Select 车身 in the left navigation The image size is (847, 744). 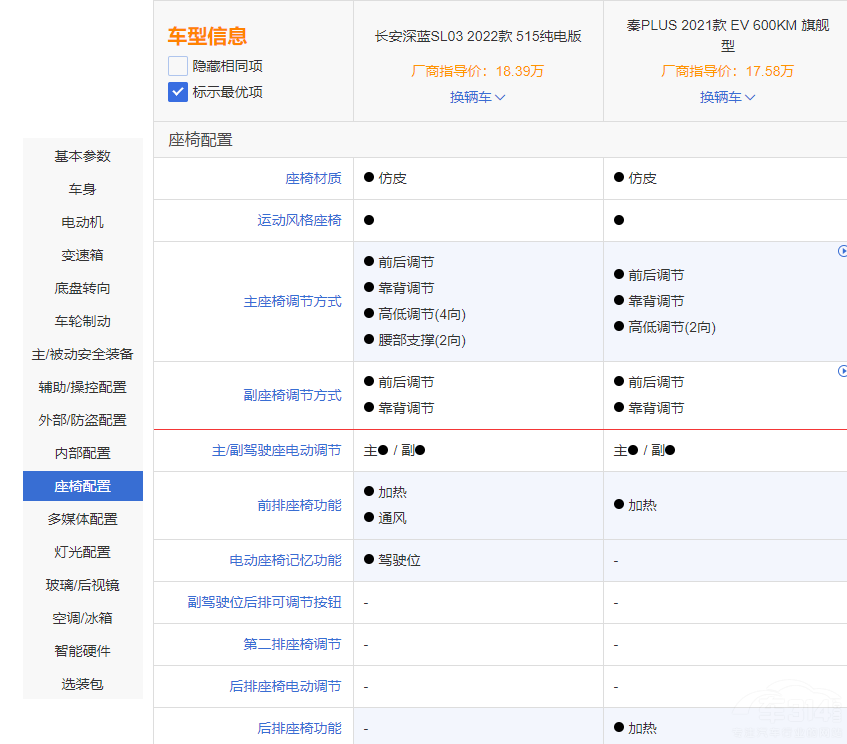83,189
